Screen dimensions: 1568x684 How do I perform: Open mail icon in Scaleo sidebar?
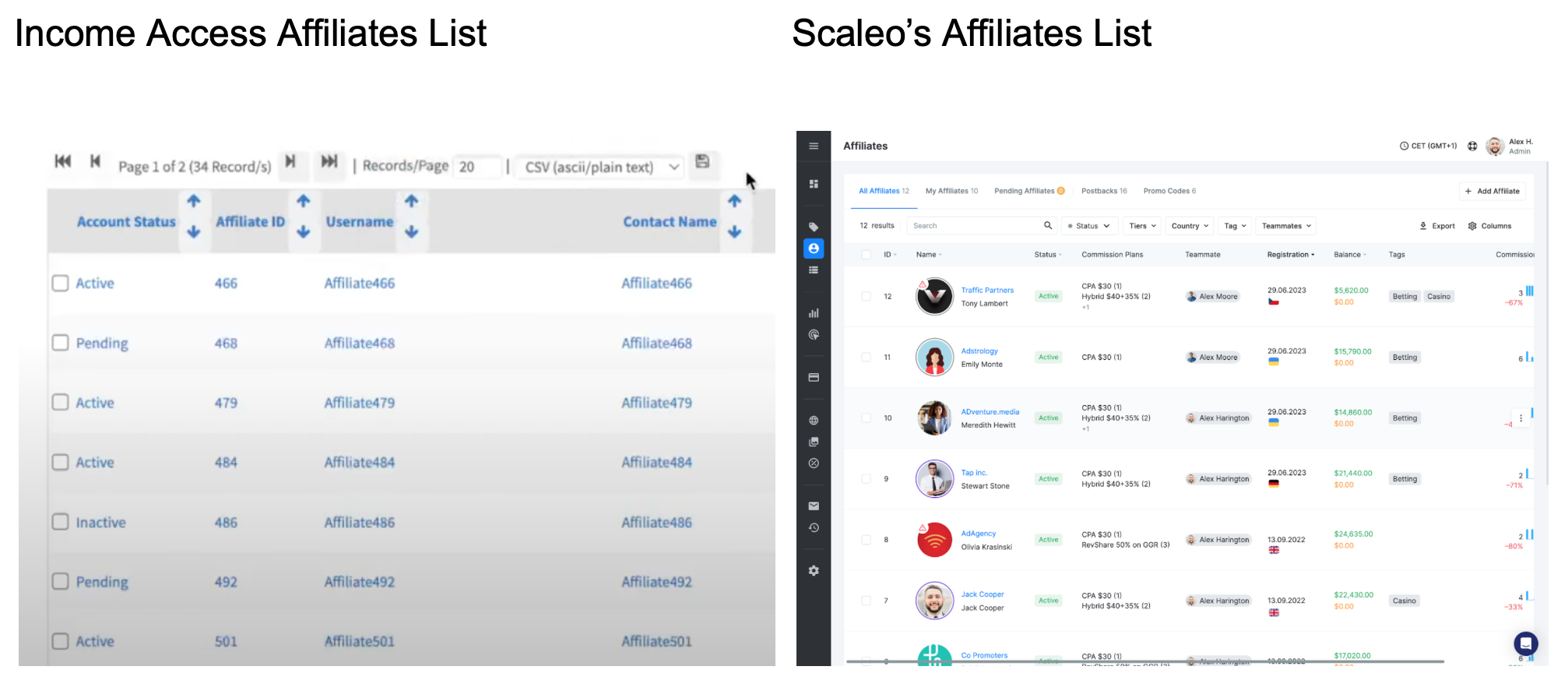tap(814, 506)
